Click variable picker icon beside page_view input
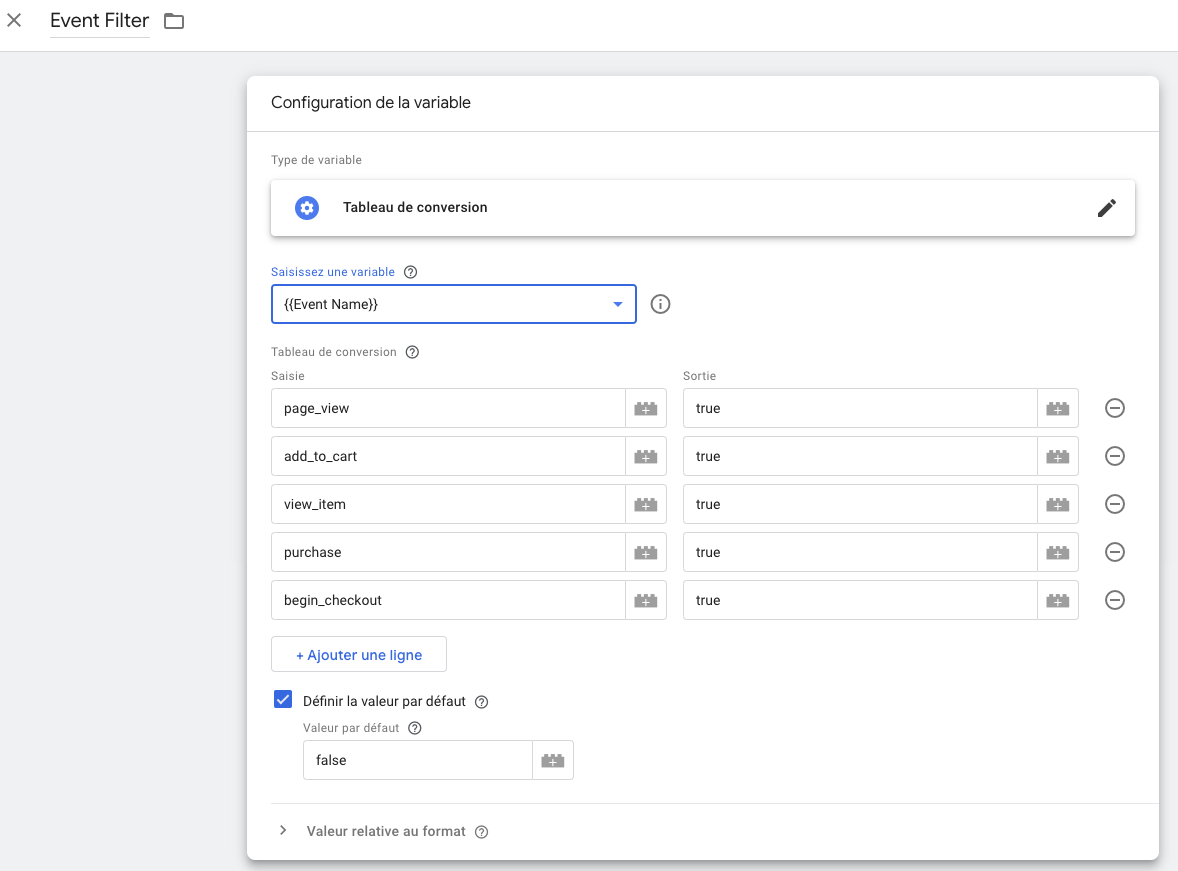This screenshot has height=871, width=1178. click(x=646, y=408)
